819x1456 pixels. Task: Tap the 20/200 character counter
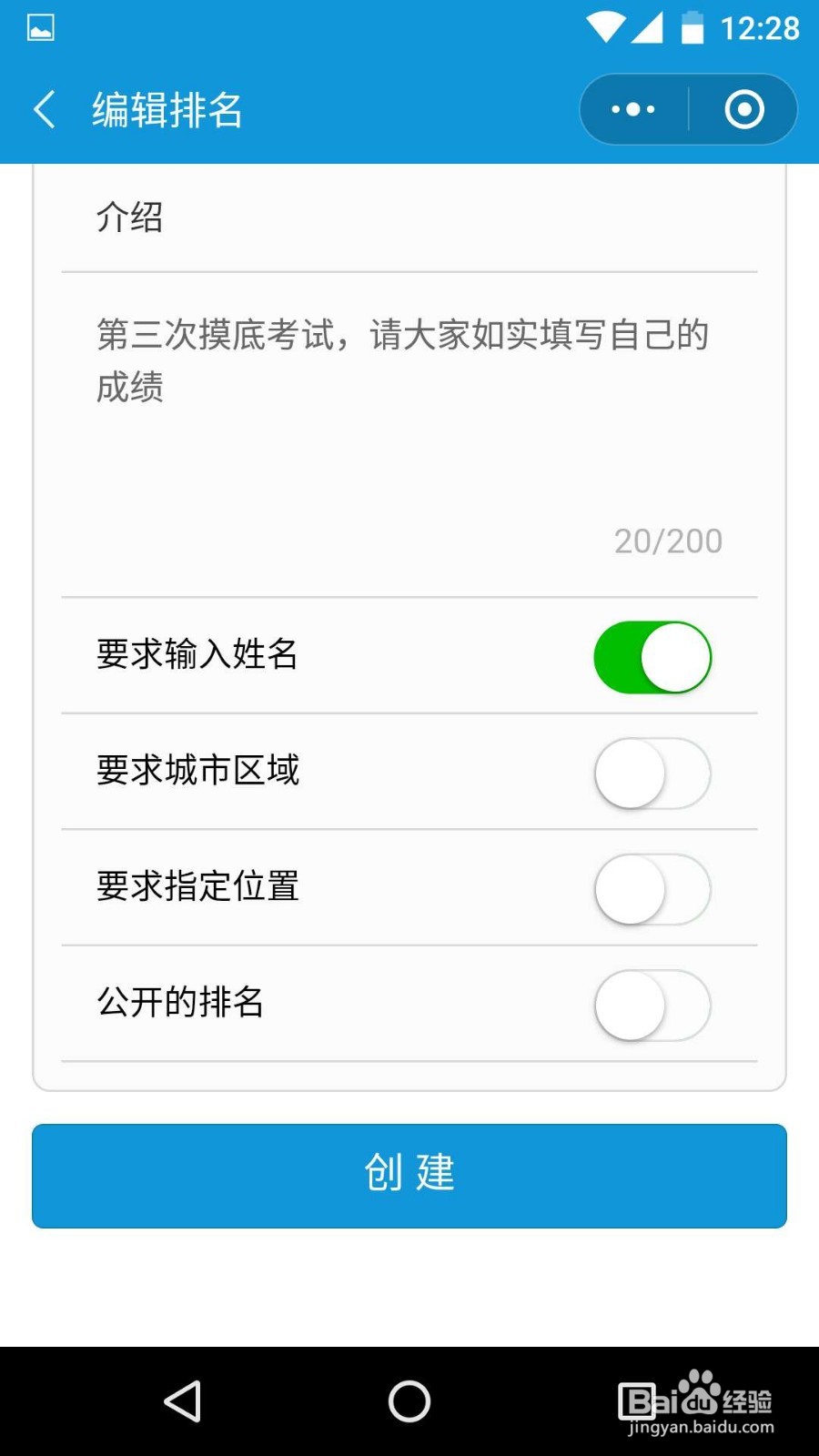[x=668, y=541]
